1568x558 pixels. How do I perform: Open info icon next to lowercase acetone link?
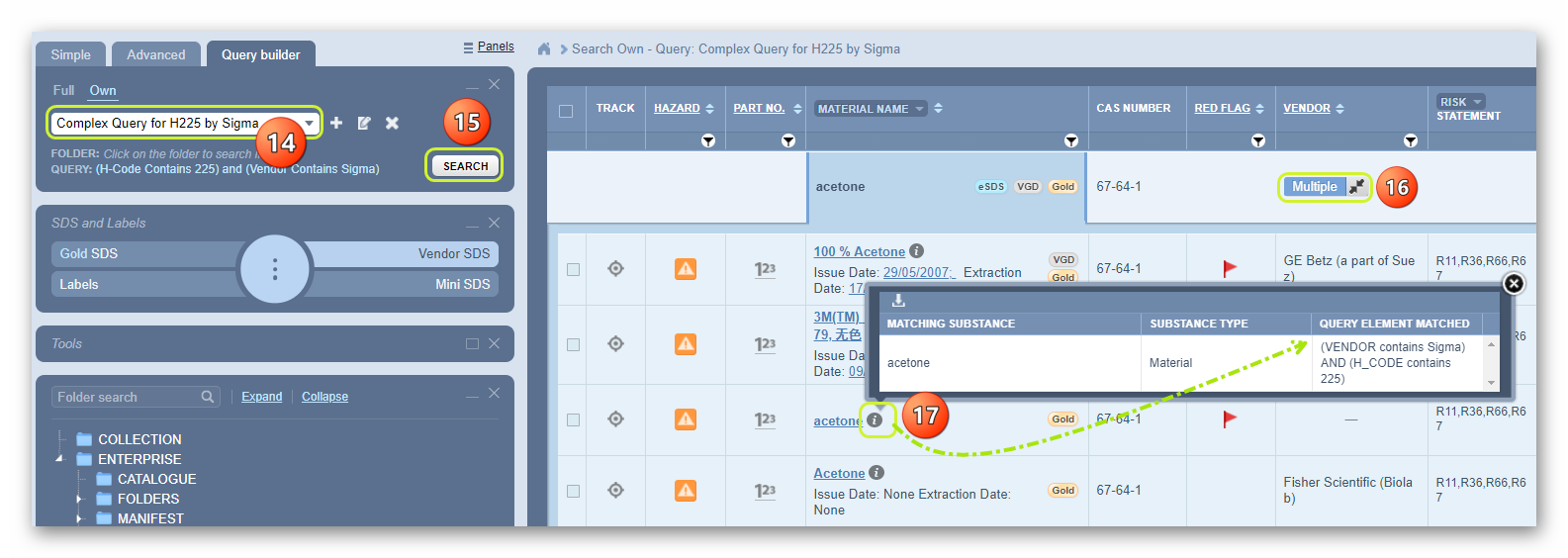tap(875, 419)
